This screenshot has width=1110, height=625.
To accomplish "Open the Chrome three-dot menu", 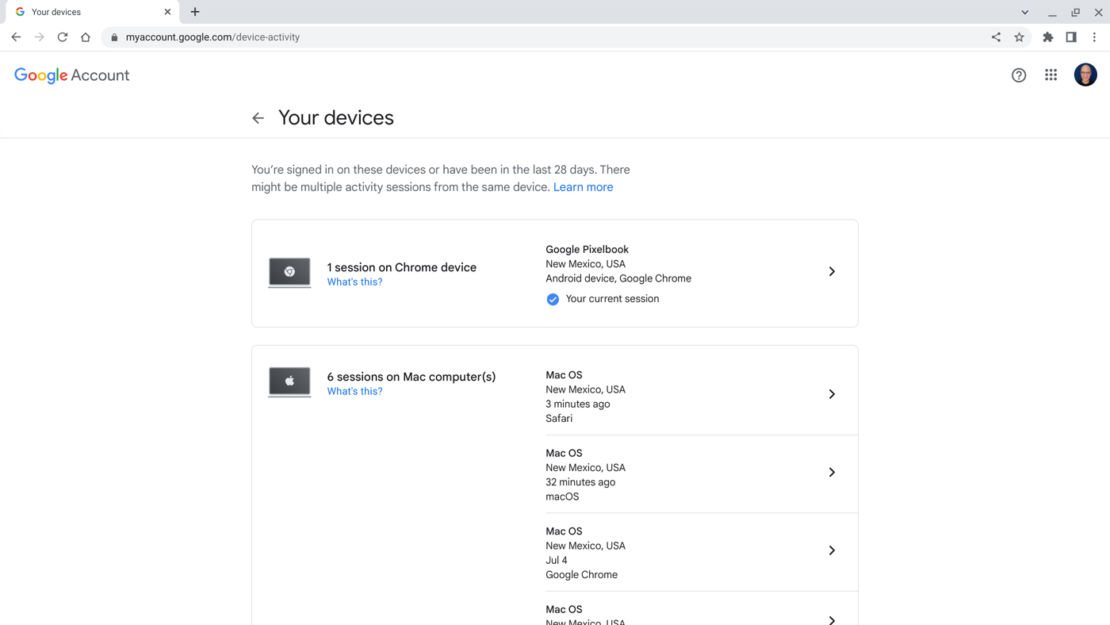I will coord(1094,36).
